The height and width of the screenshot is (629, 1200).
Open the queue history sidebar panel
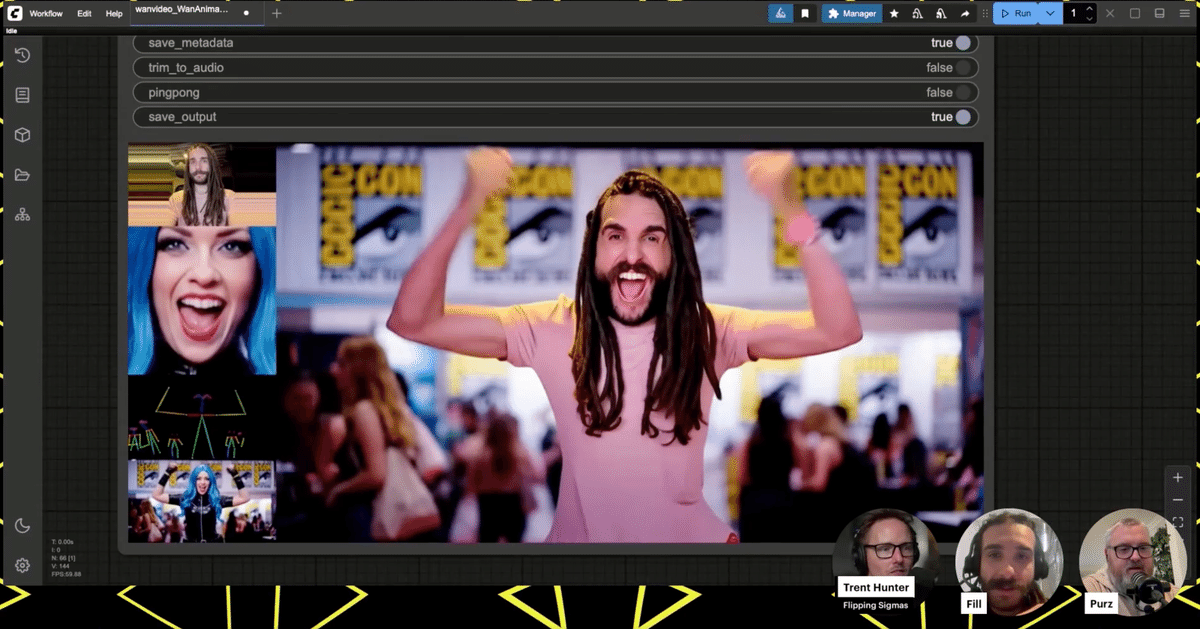(22, 55)
